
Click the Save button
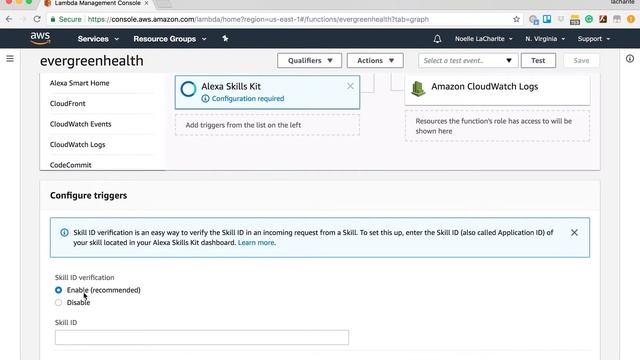(581, 60)
